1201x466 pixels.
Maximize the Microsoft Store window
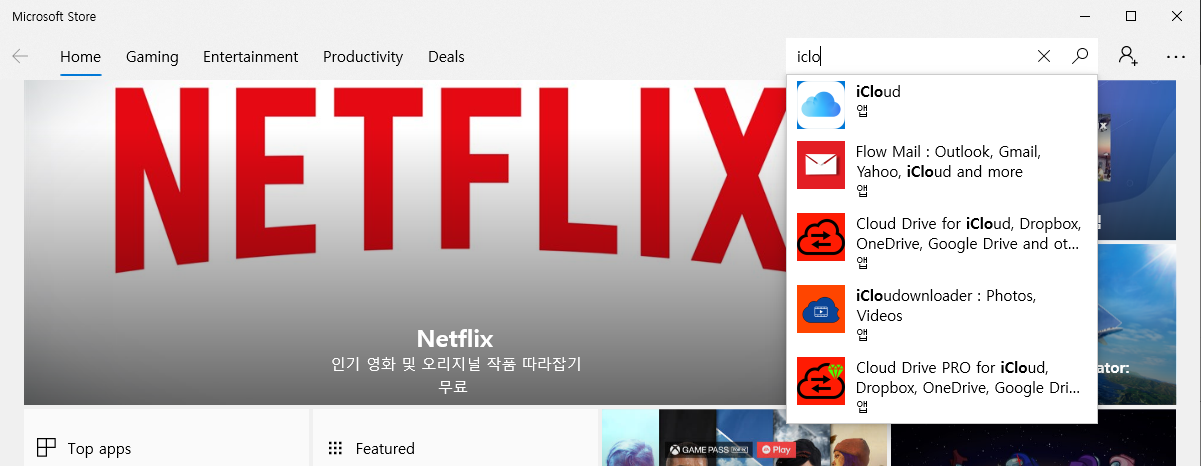1131,16
